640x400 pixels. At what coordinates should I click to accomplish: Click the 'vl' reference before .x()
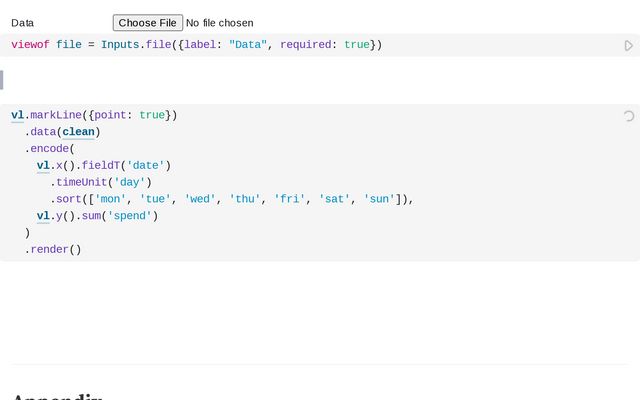(x=43, y=165)
